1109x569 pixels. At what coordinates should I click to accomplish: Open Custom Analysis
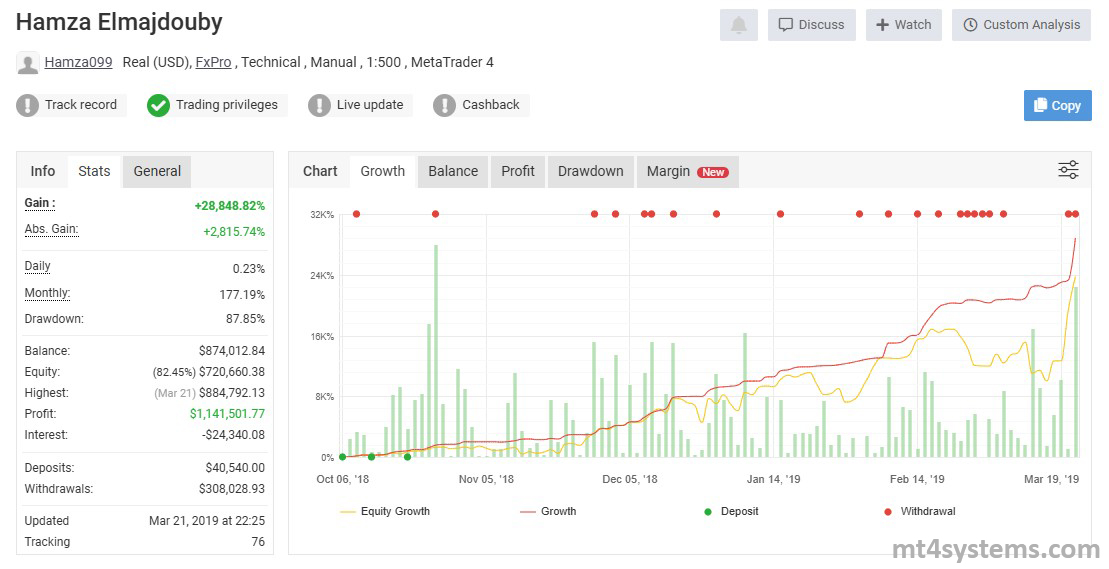pyautogui.click(x=1021, y=25)
